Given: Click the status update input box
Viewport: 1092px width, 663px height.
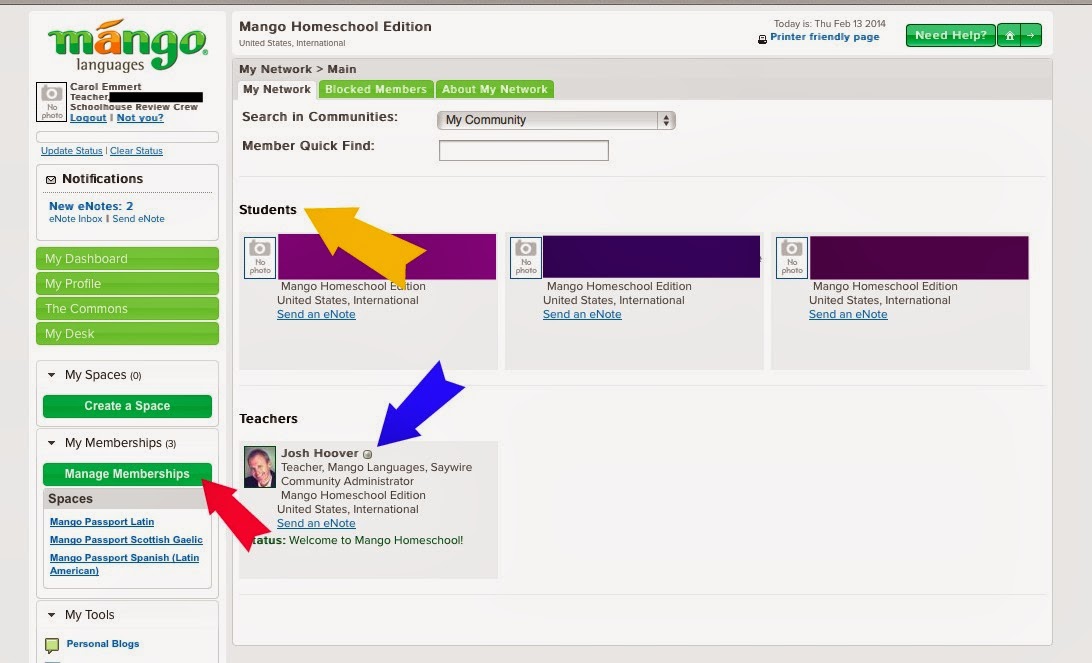Looking at the screenshot, I should 127,137.
